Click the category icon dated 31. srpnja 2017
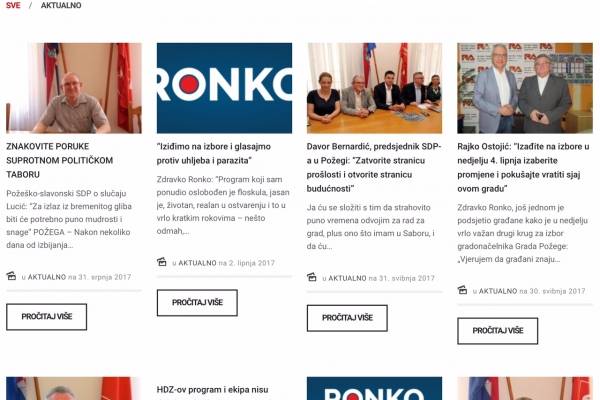 pos(11,276)
